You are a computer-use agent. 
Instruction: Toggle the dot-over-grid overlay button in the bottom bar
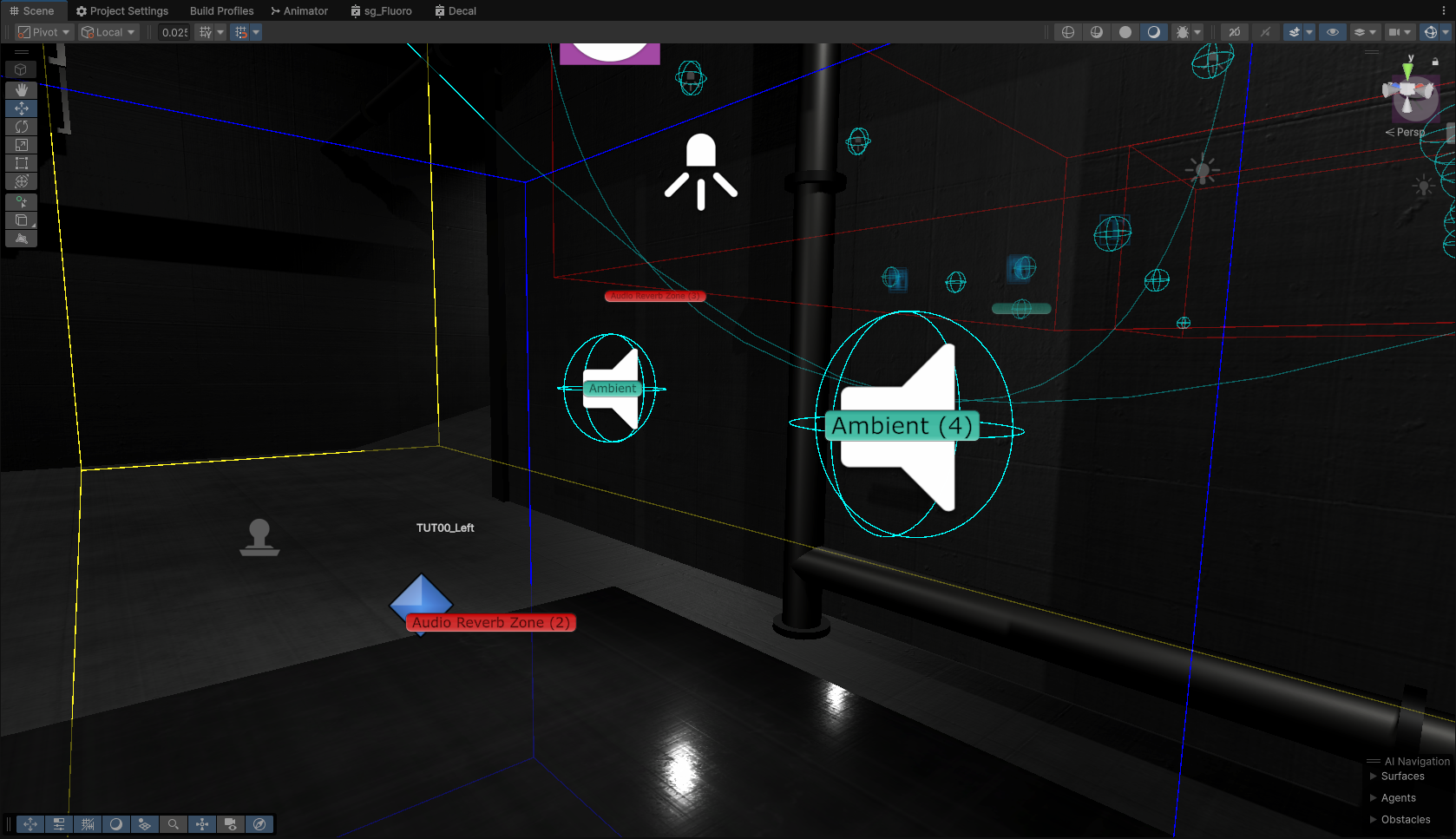[x=145, y=824]
